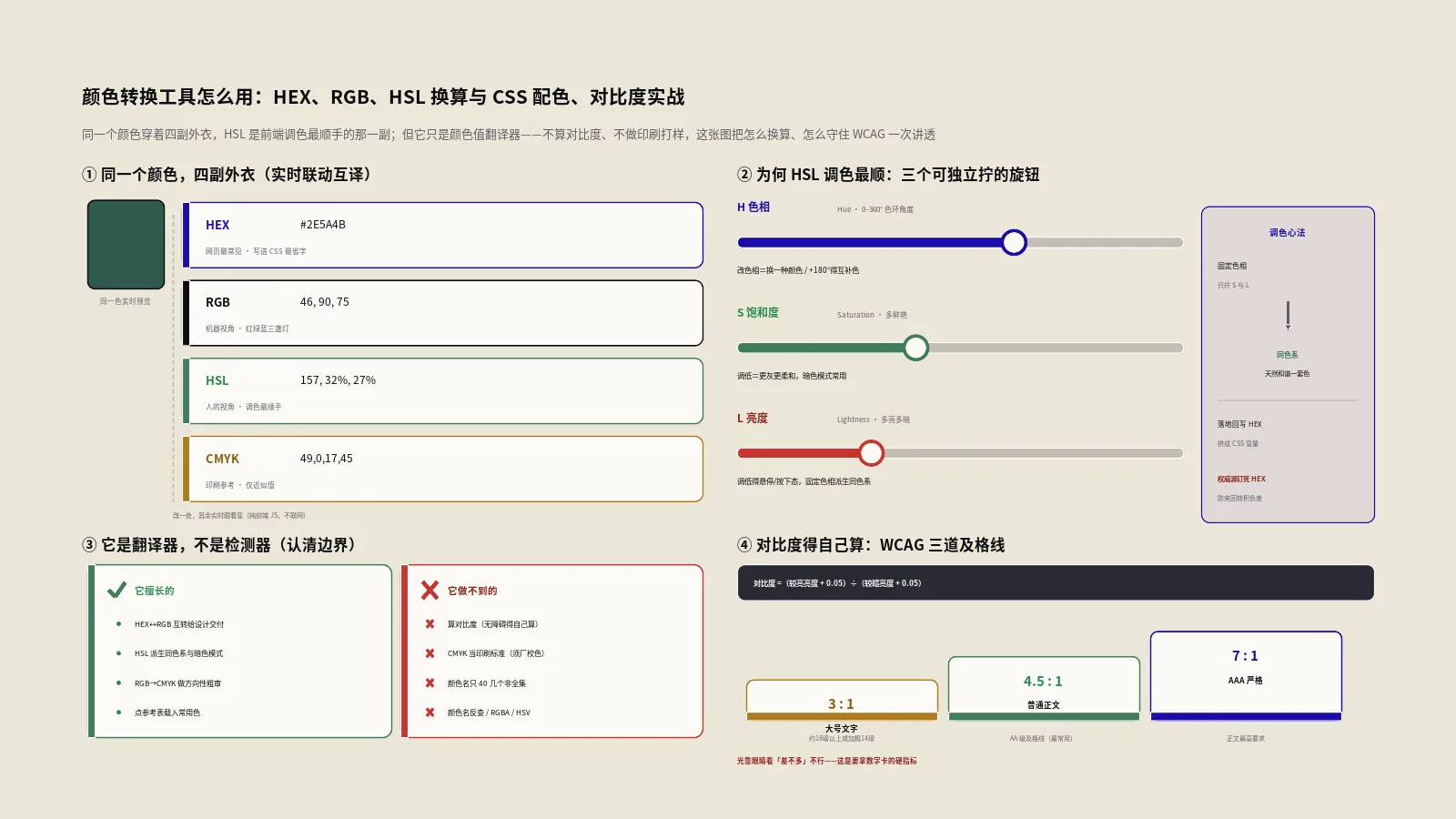Click the L 亮度 slider label
Screen dimensions: 1456x819
(x=753, y=419)
